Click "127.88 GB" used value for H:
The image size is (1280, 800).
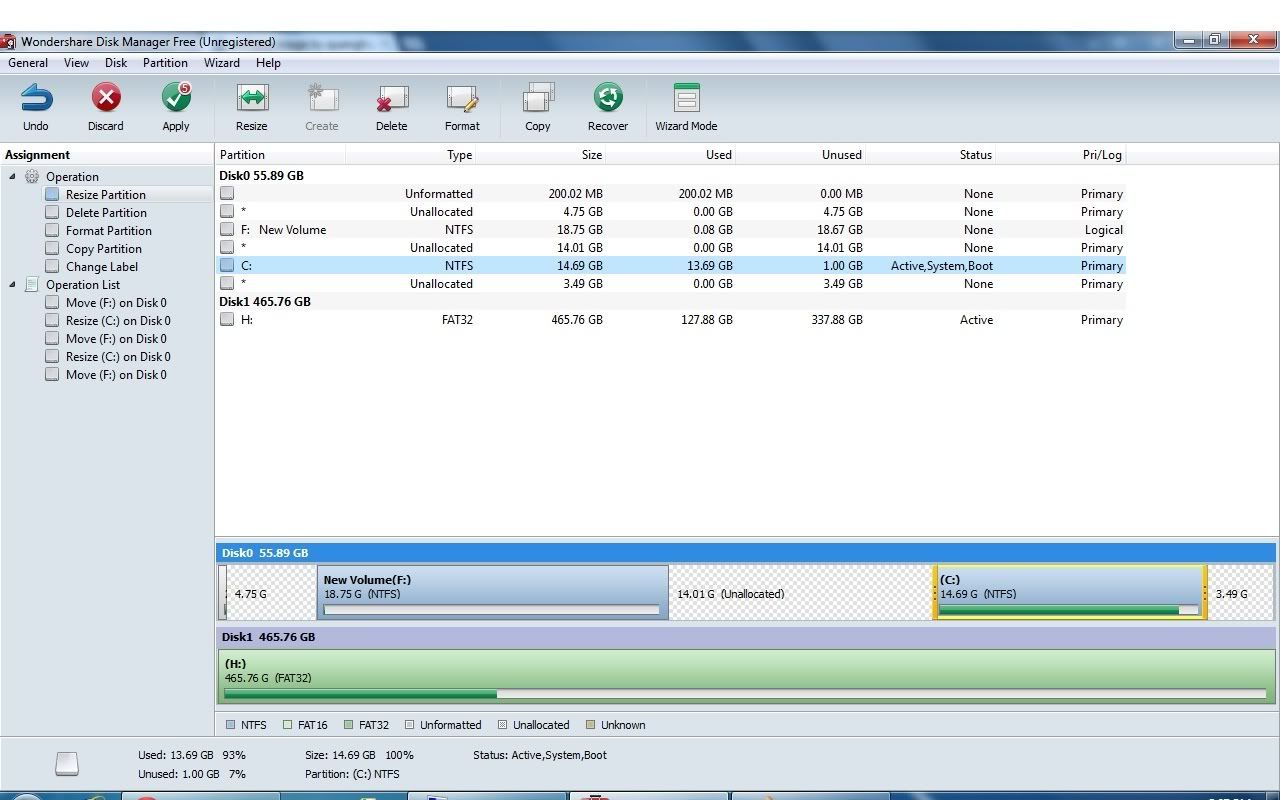pos(705,320)
